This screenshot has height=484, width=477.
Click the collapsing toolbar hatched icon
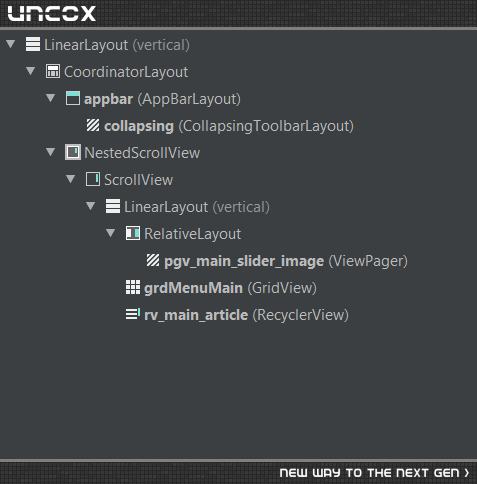click(93, 125)
